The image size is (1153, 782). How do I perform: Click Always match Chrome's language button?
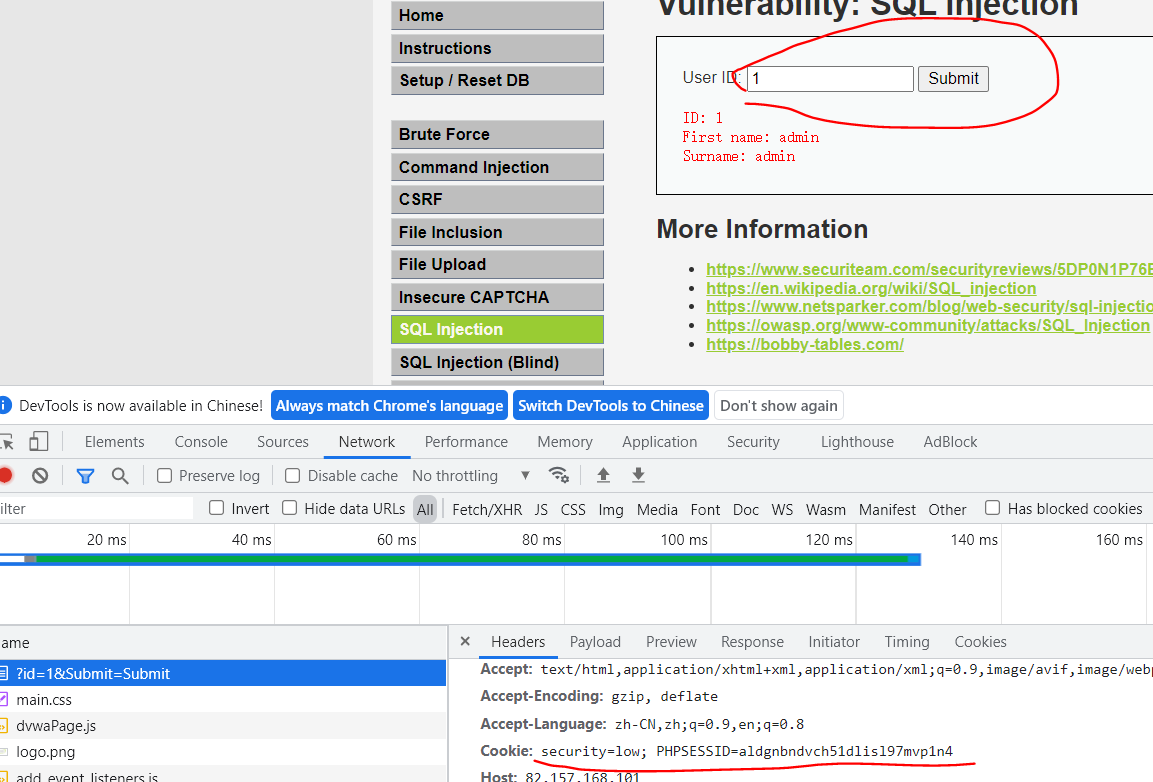point(389,405)
